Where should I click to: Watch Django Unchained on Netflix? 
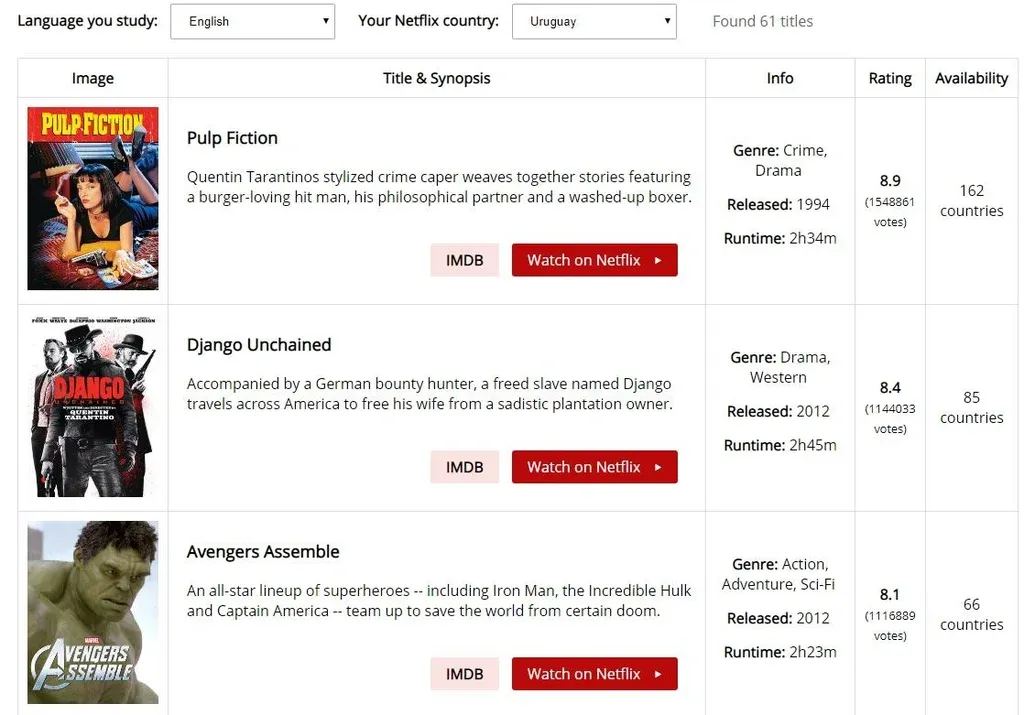tap(594, 467)
